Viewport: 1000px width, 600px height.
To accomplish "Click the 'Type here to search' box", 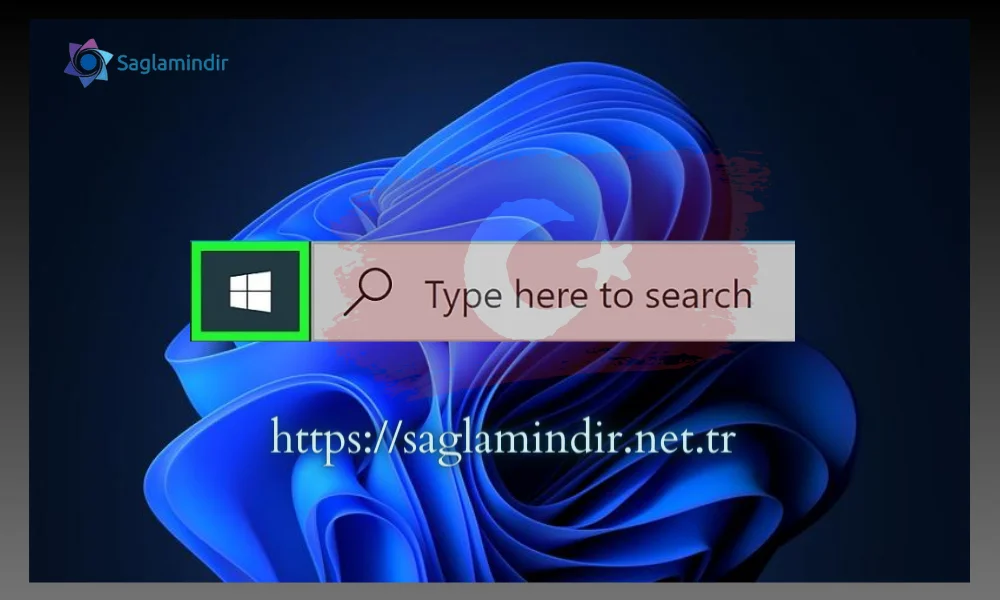I will (x=554, y=291).
